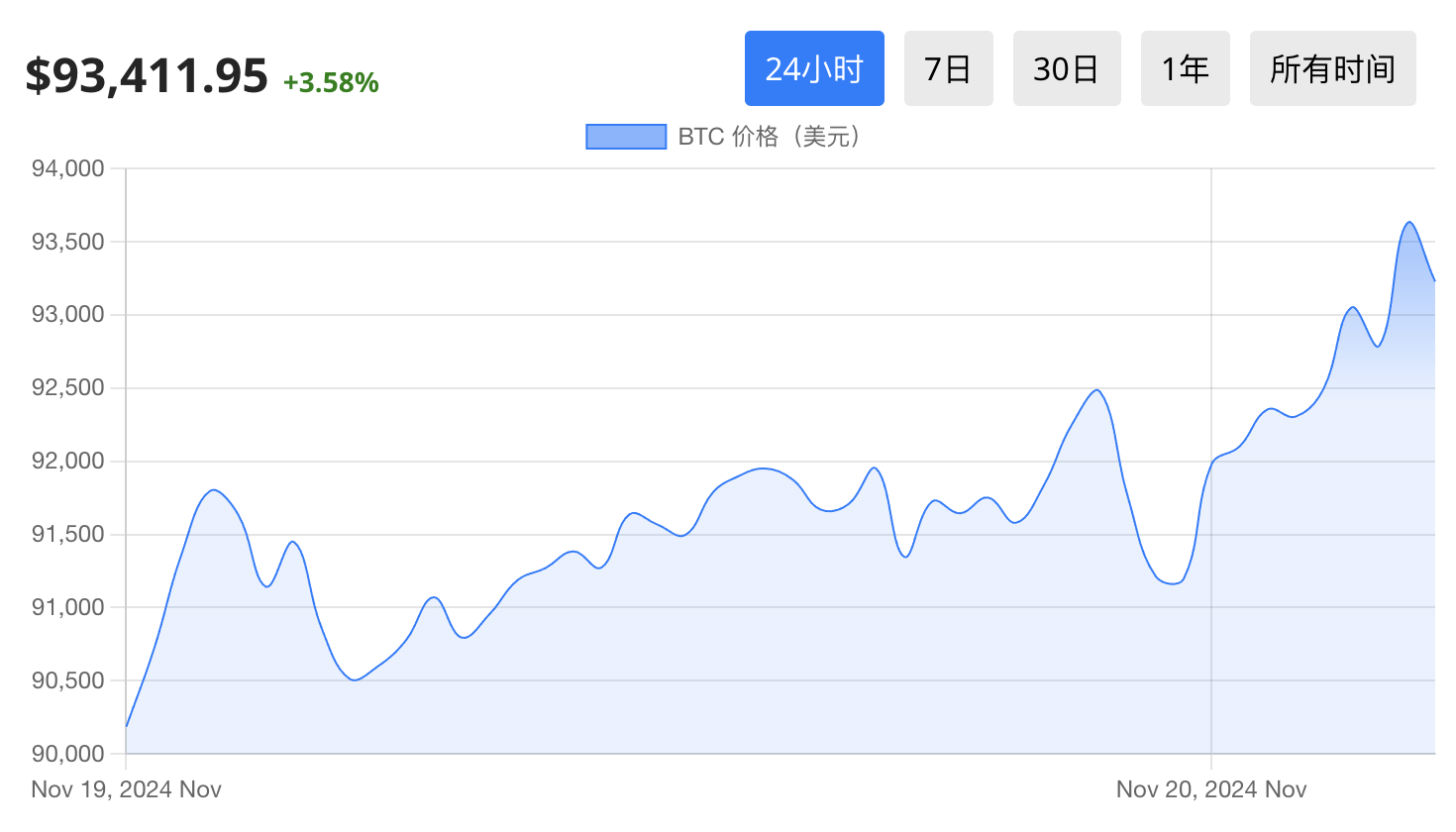Show 所有时间 price history

(1332, 68)
